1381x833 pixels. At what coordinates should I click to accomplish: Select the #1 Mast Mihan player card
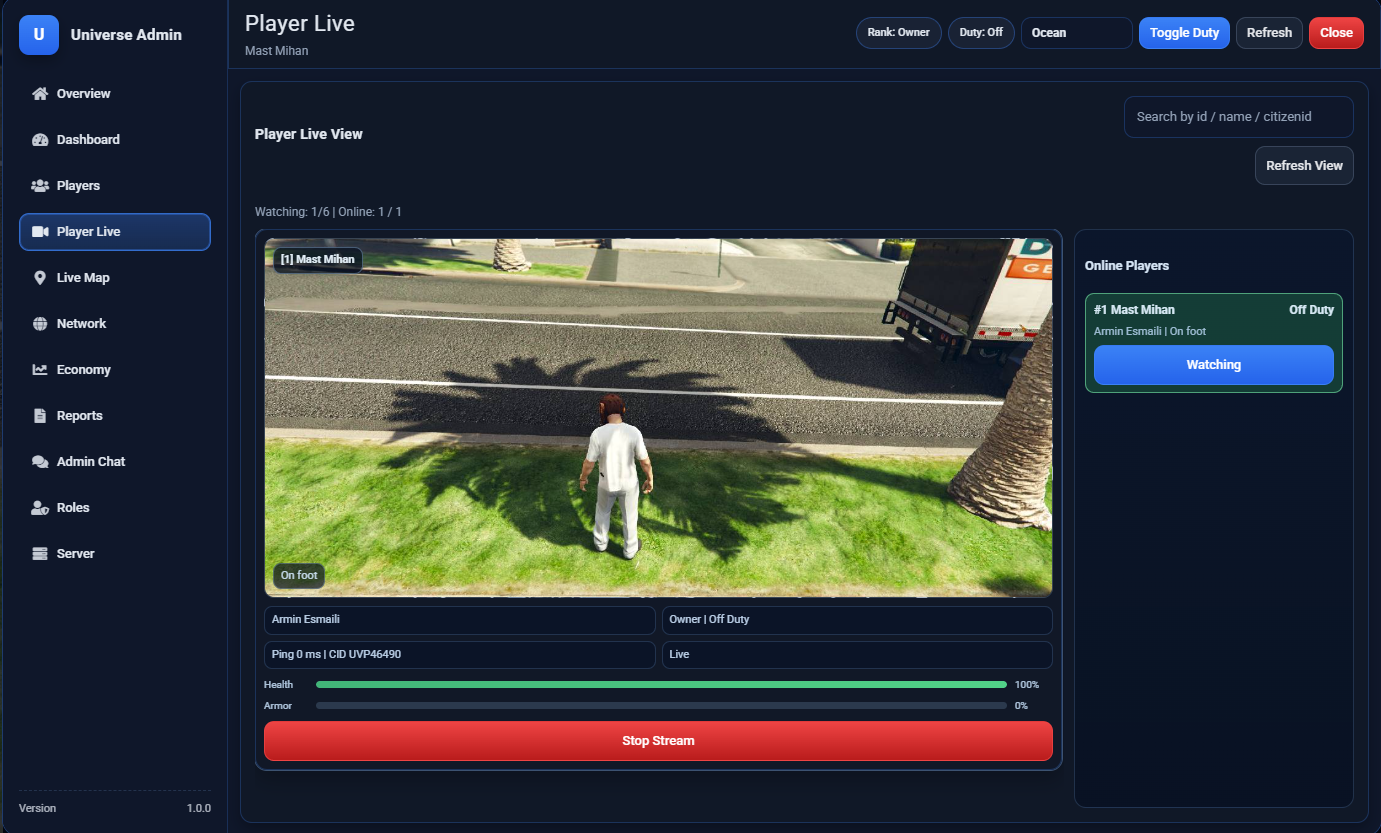pyautogui.click(x=1214, y=343)
